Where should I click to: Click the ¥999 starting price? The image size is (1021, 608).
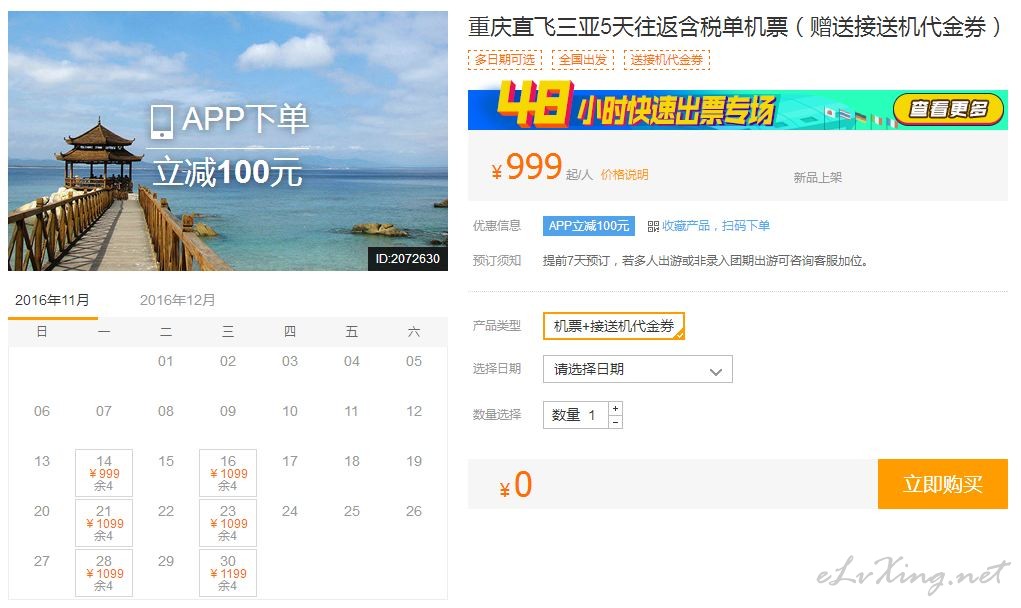point(527,167)
